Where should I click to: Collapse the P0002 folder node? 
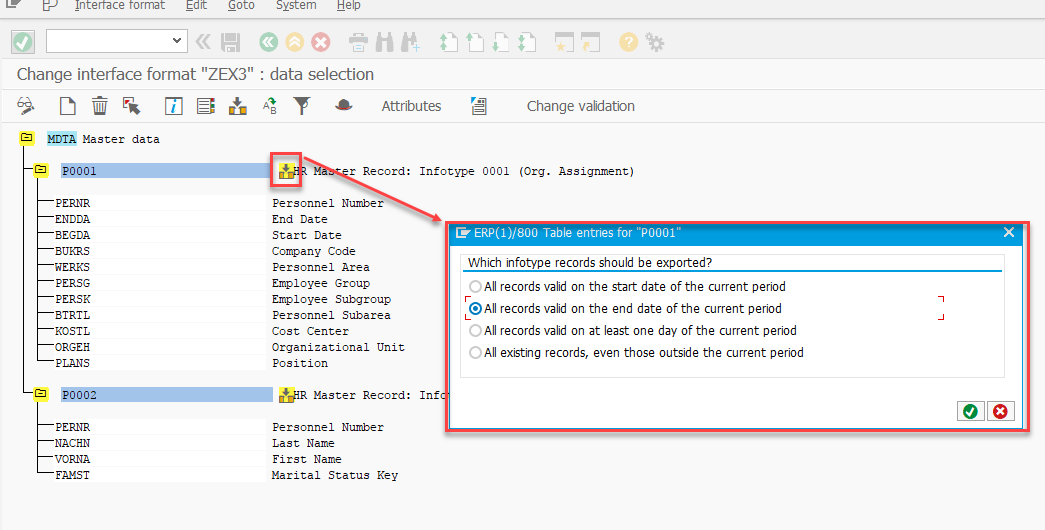[41, 394]
